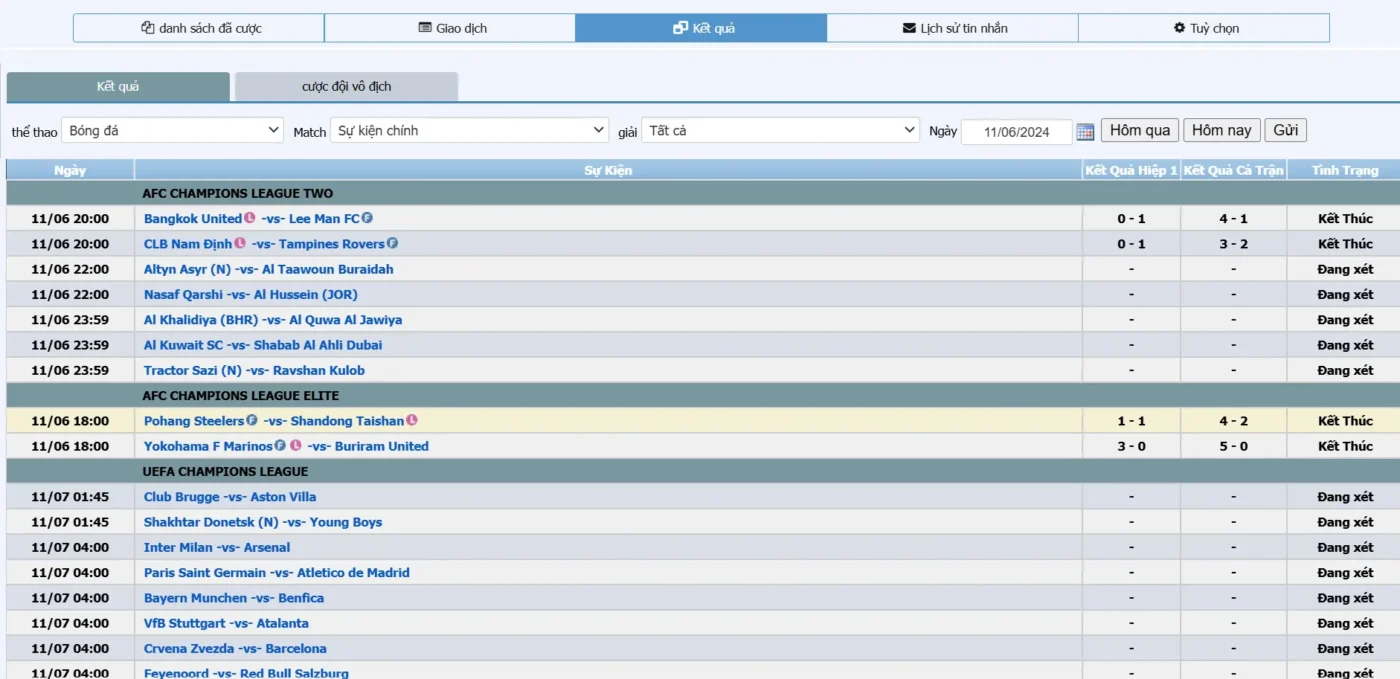The height and width of the screenshot is (679, 1400).
Task: Open the 'Giao dịch' top navigation tab
Action: pyautogui.click(x=450, y=28)
